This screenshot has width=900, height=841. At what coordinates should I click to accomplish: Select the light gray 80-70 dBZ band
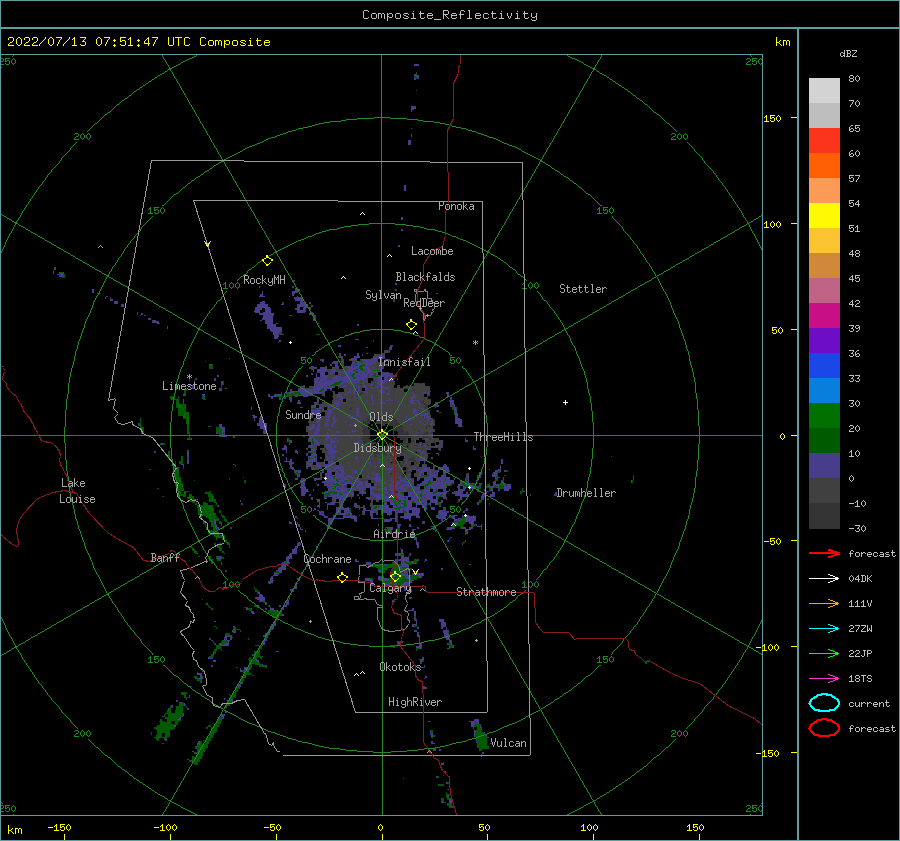(x=824, y=91)
